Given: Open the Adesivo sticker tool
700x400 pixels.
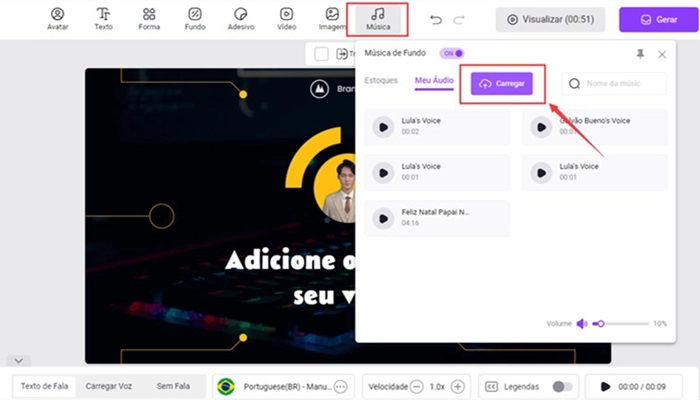Looking at the screenshot, I should (241, 19).
